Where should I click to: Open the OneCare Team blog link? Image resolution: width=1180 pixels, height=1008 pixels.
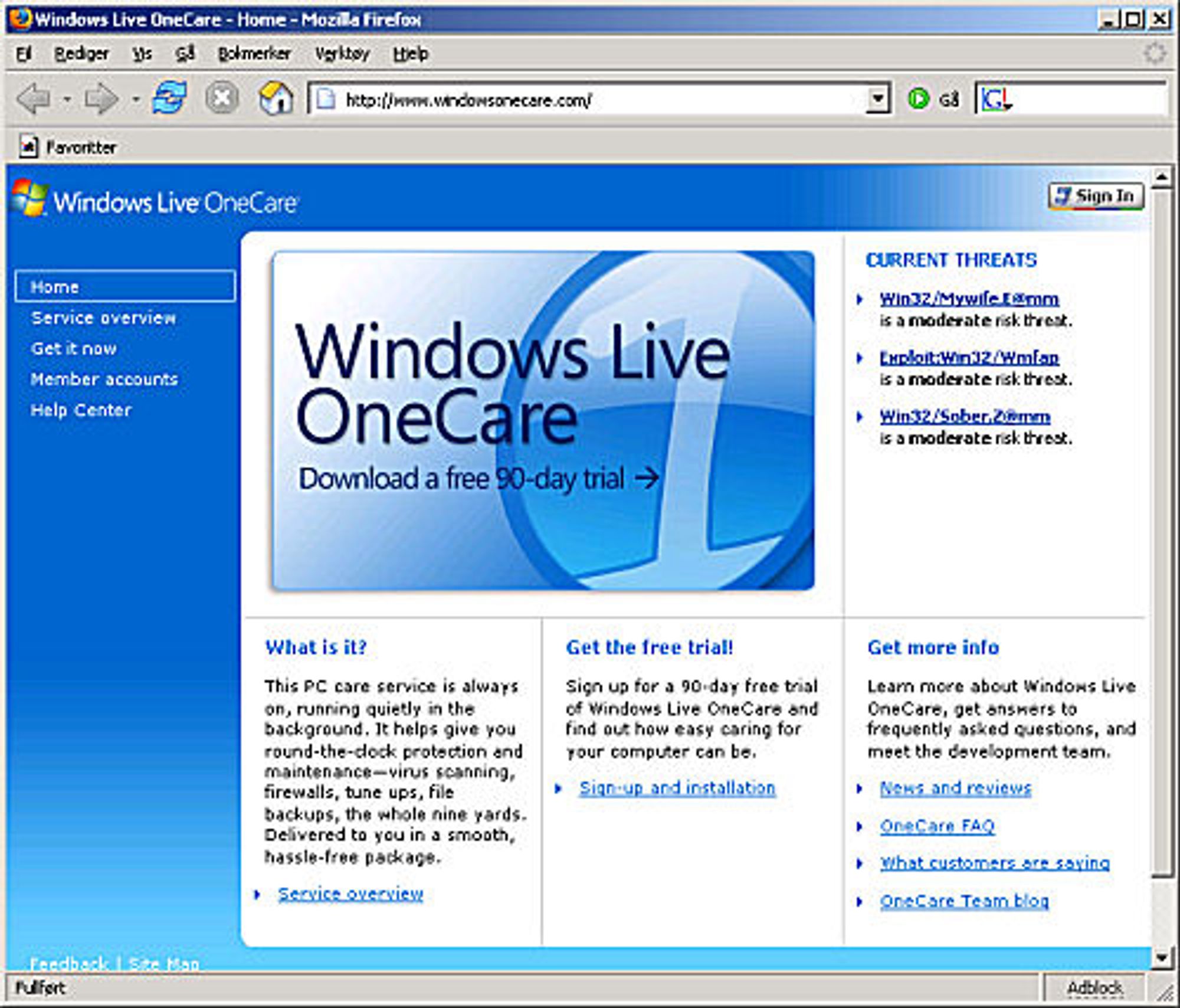tap(965, 901)
